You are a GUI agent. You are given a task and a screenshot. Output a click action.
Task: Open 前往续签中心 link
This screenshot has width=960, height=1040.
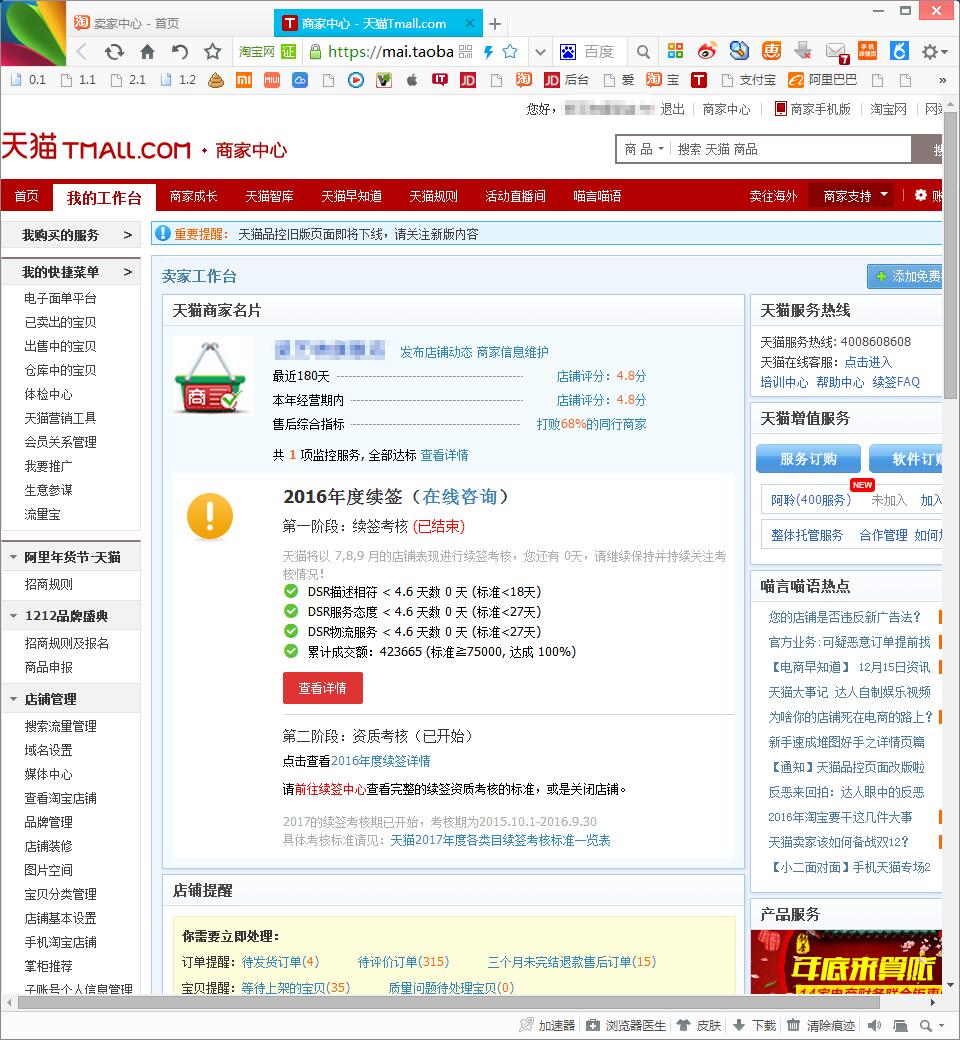click(x=330, y=789)
